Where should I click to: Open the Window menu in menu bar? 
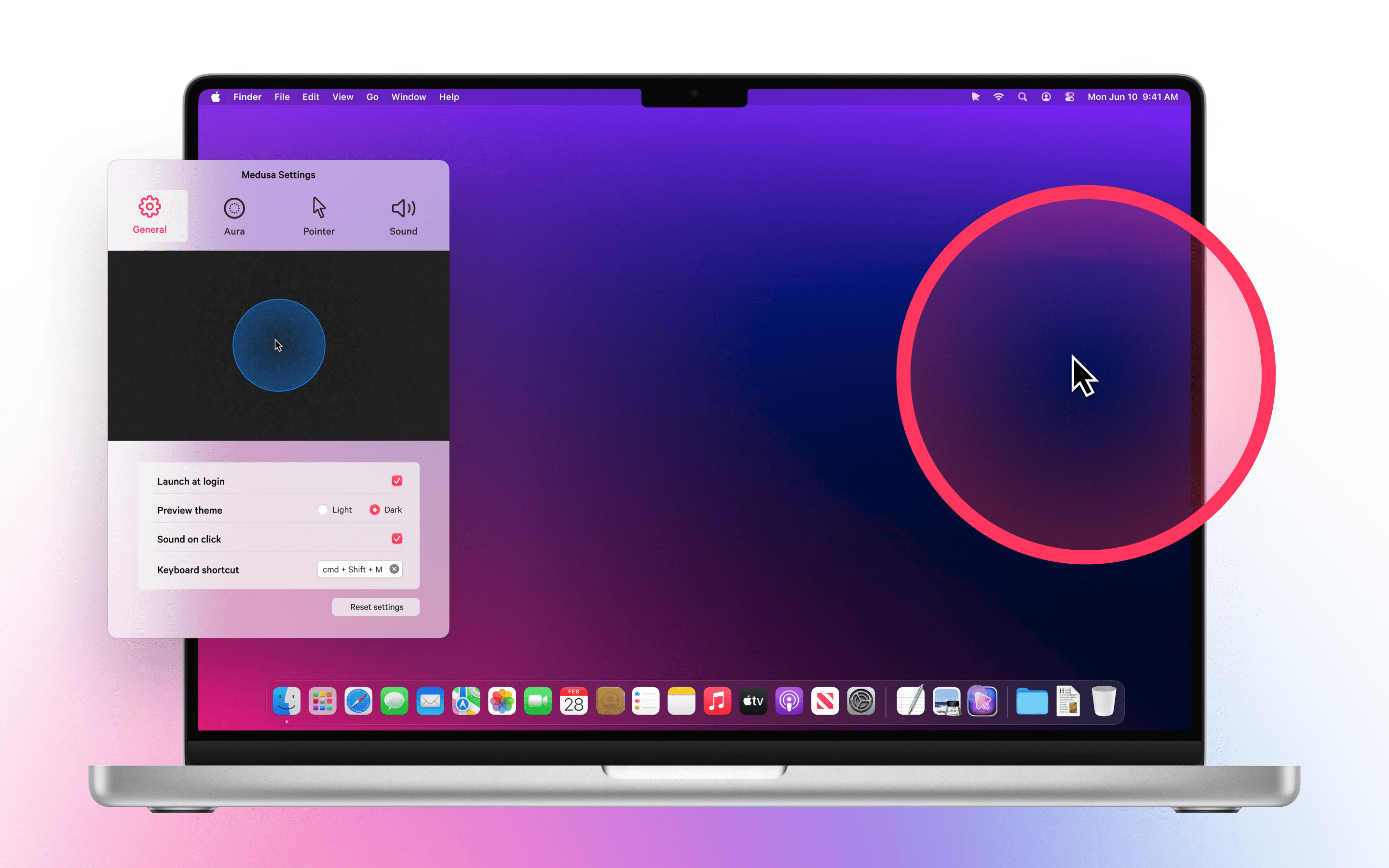(409, 97)
